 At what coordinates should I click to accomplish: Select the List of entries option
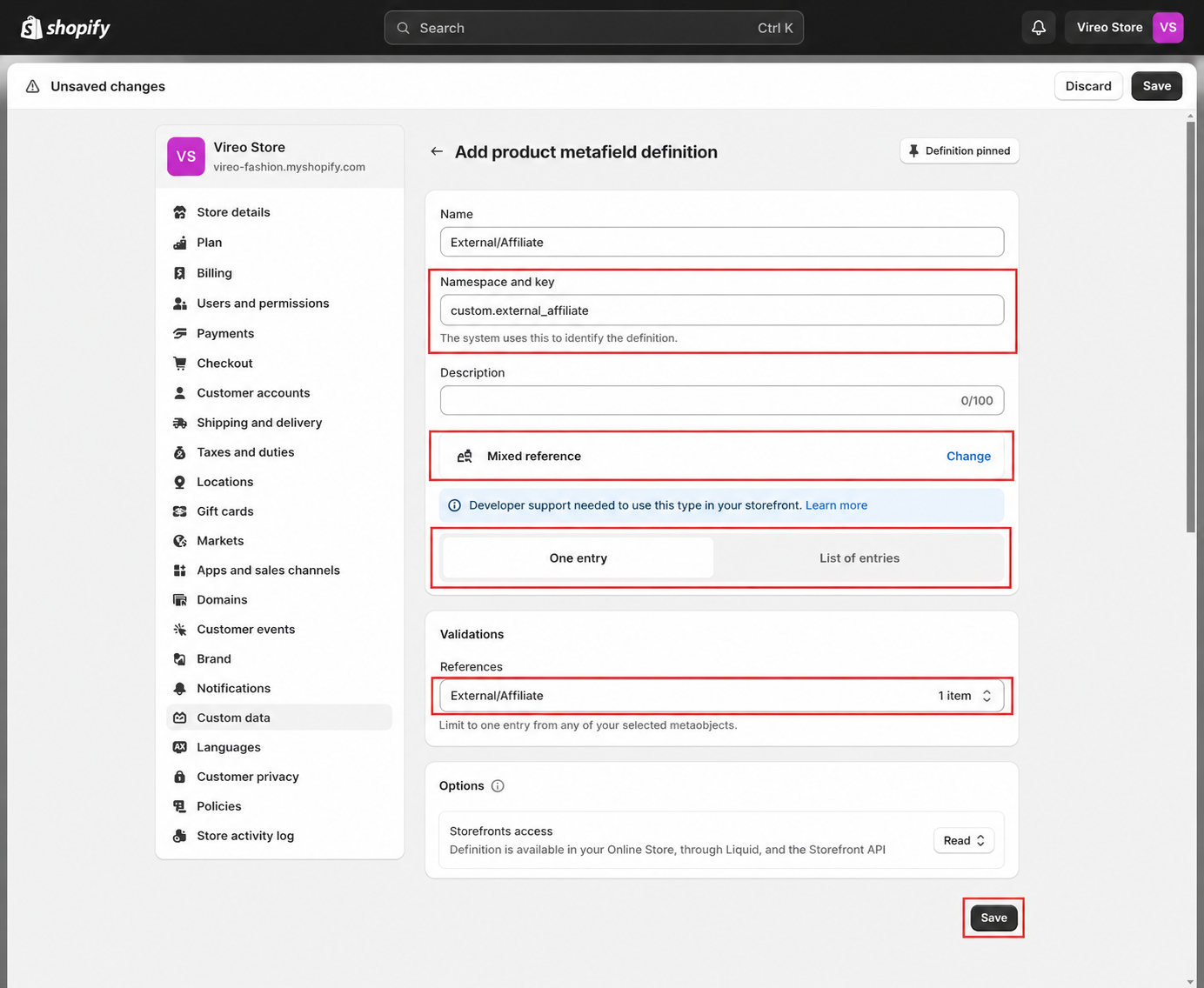coord(860,558)
